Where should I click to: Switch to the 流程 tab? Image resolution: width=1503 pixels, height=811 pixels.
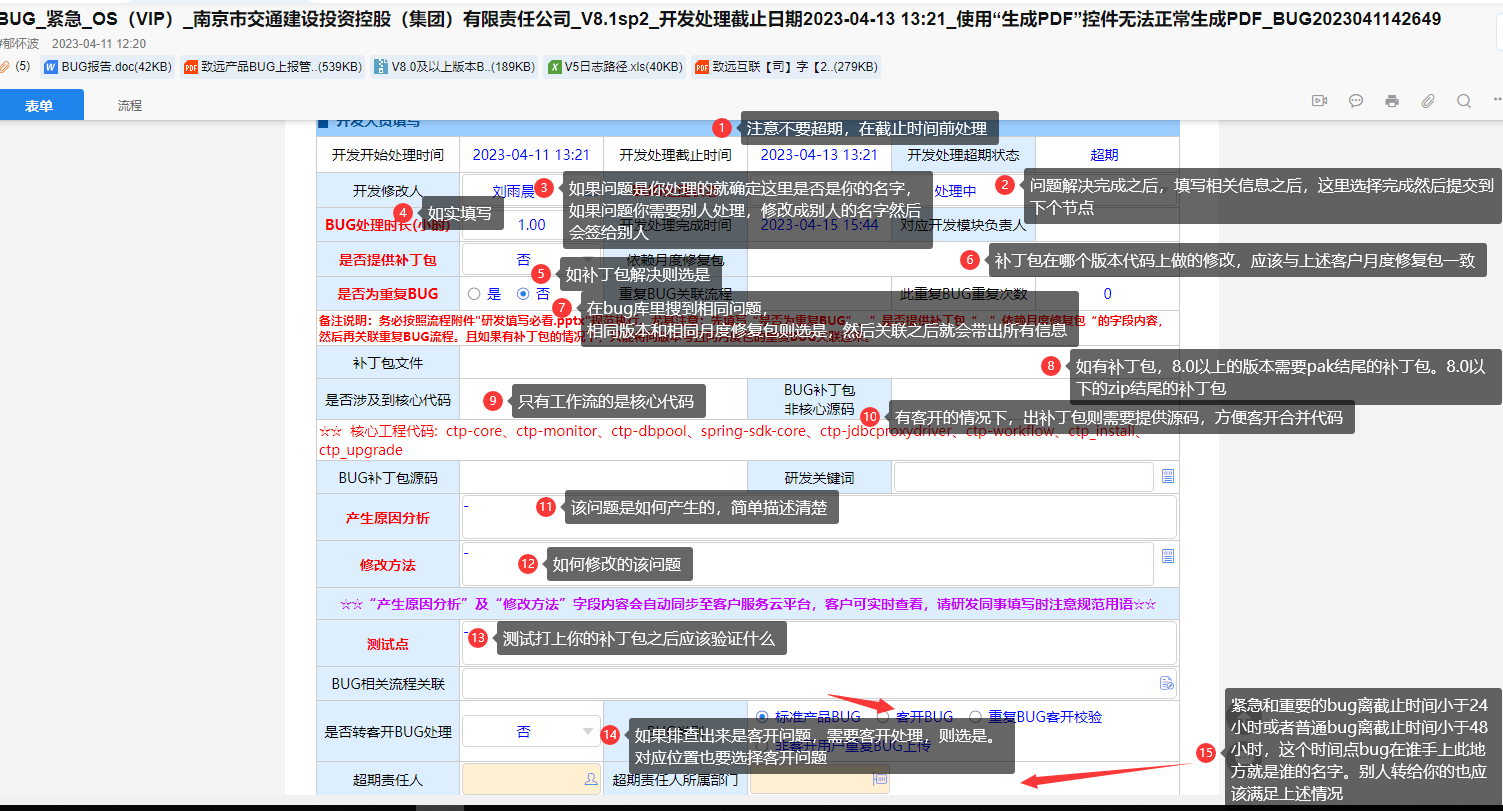pyautogui.click(x=130, y=105)
